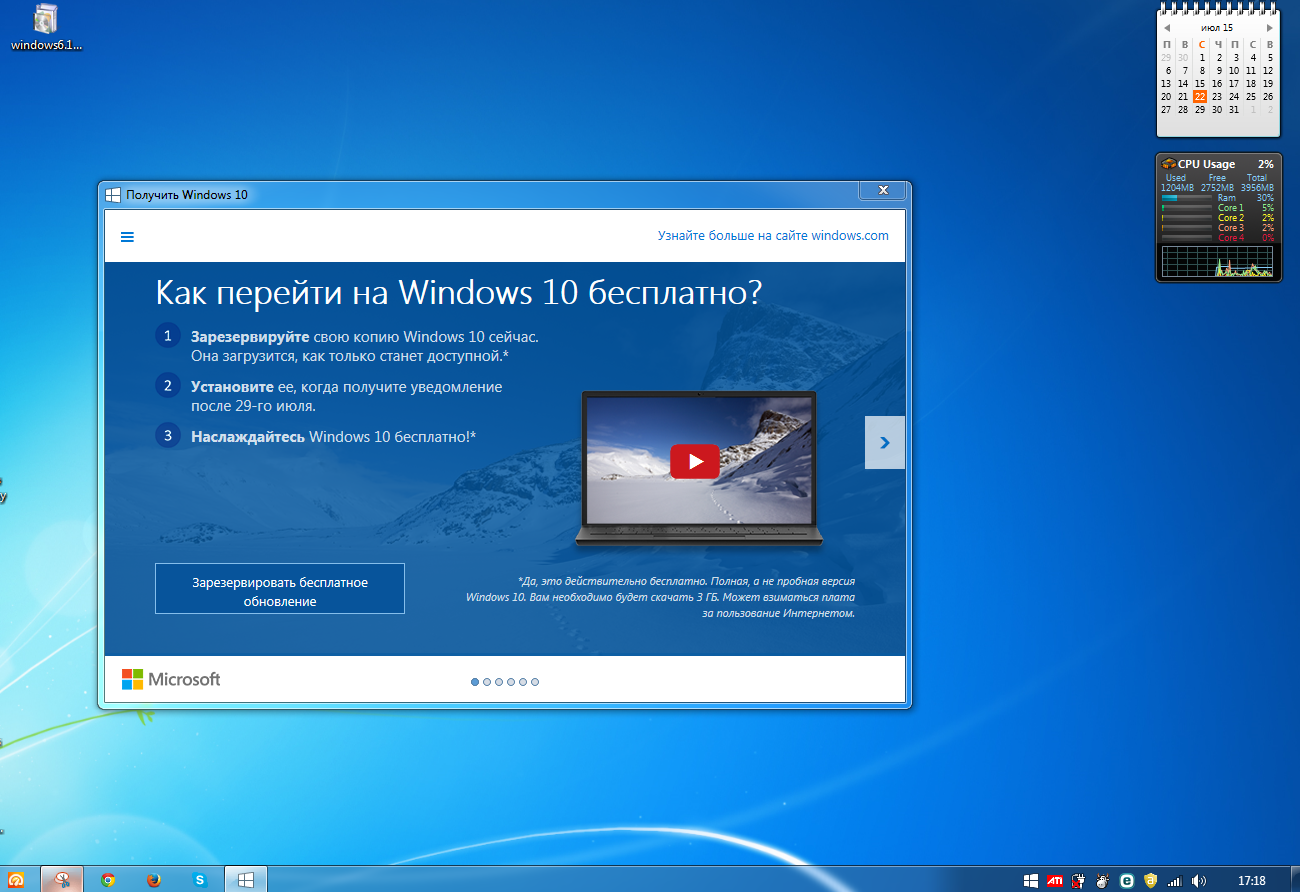Click the Ram usage bar in the gadget
1300x892 pixels.
(x=1186, y=198)
